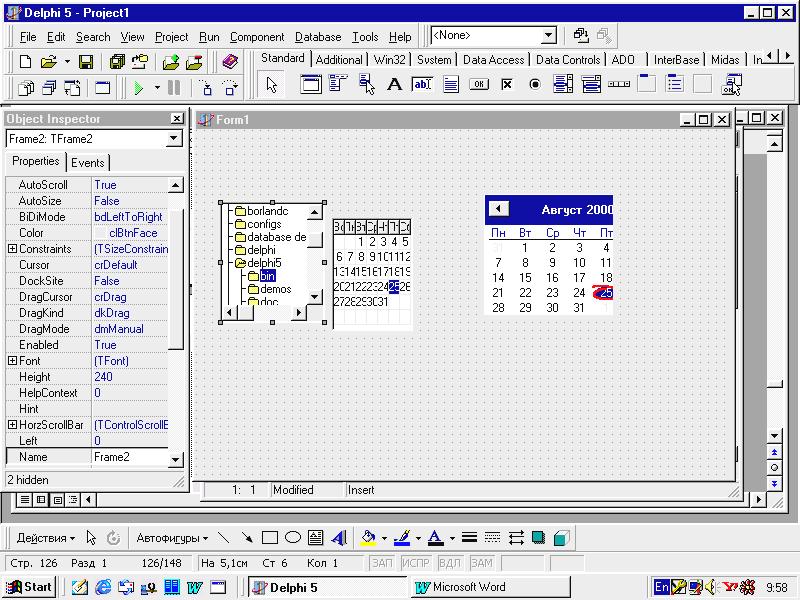This screenshot has width=800, height=600.
Task: Save the unit with the floppy disk icon
Action: point(86,62)
